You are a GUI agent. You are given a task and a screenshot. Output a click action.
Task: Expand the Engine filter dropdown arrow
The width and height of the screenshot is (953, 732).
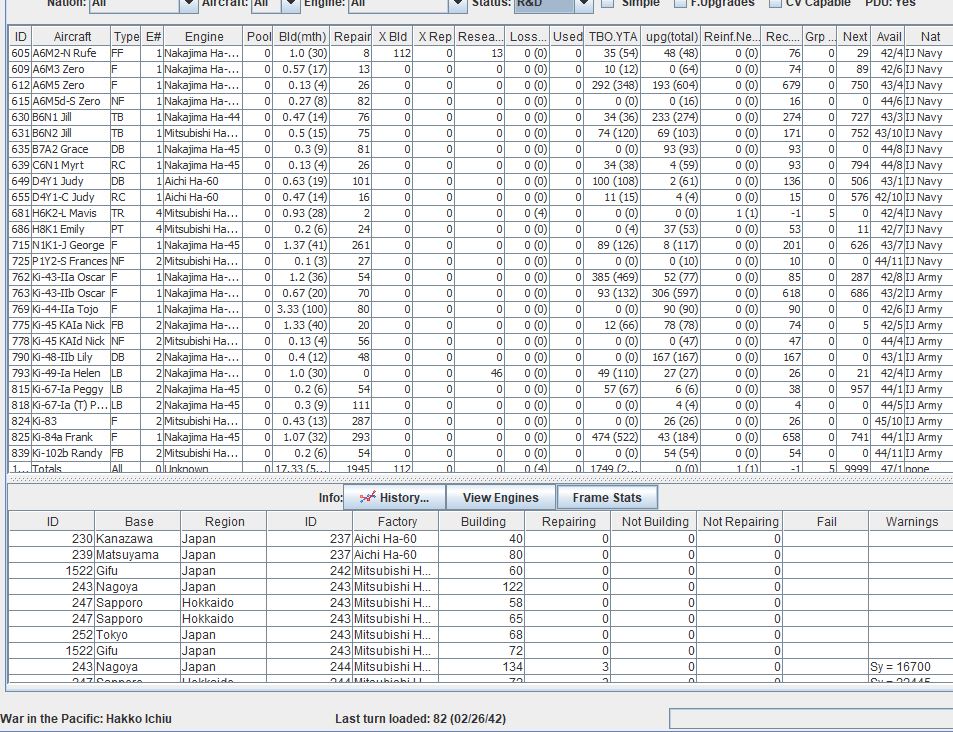tap(458, 4)
